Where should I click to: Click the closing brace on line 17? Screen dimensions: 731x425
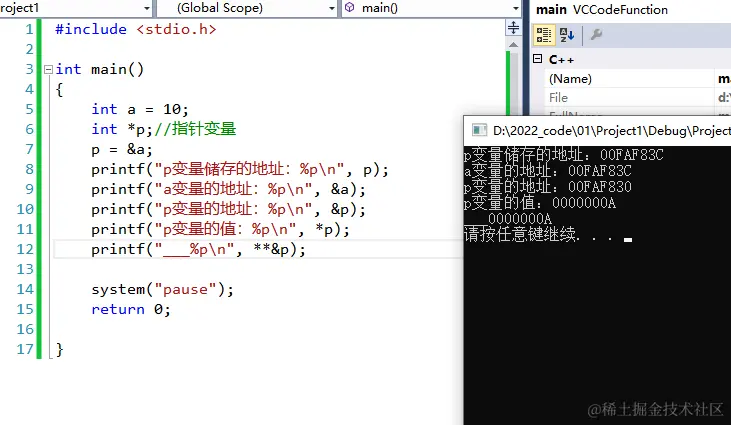pos(59,350)
